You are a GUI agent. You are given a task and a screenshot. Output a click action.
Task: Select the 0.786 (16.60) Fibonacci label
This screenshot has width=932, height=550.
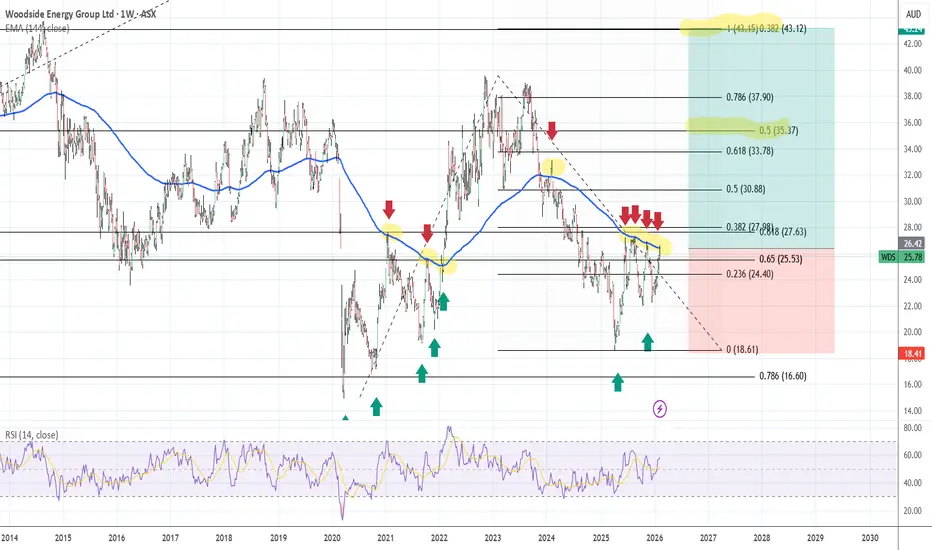pyautogui.click(x=783, y=376)
